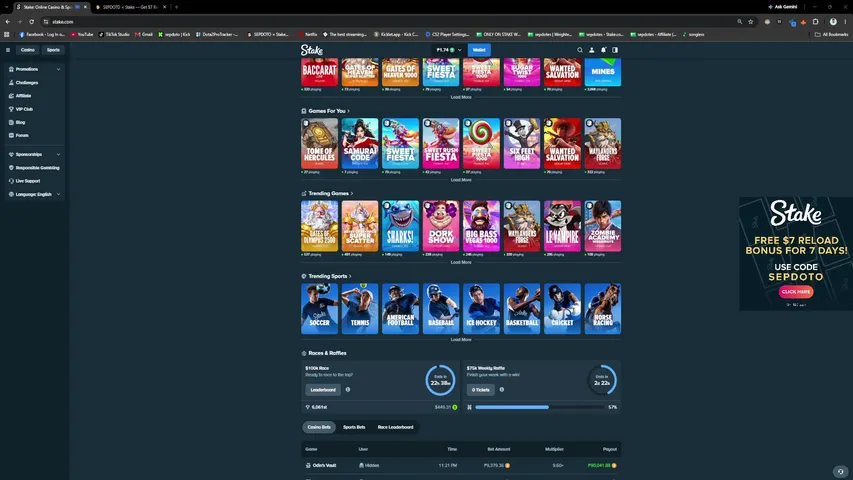The image size is (853, 480).
Task: Reload the page with browser refresh icon
Action: 32,22
